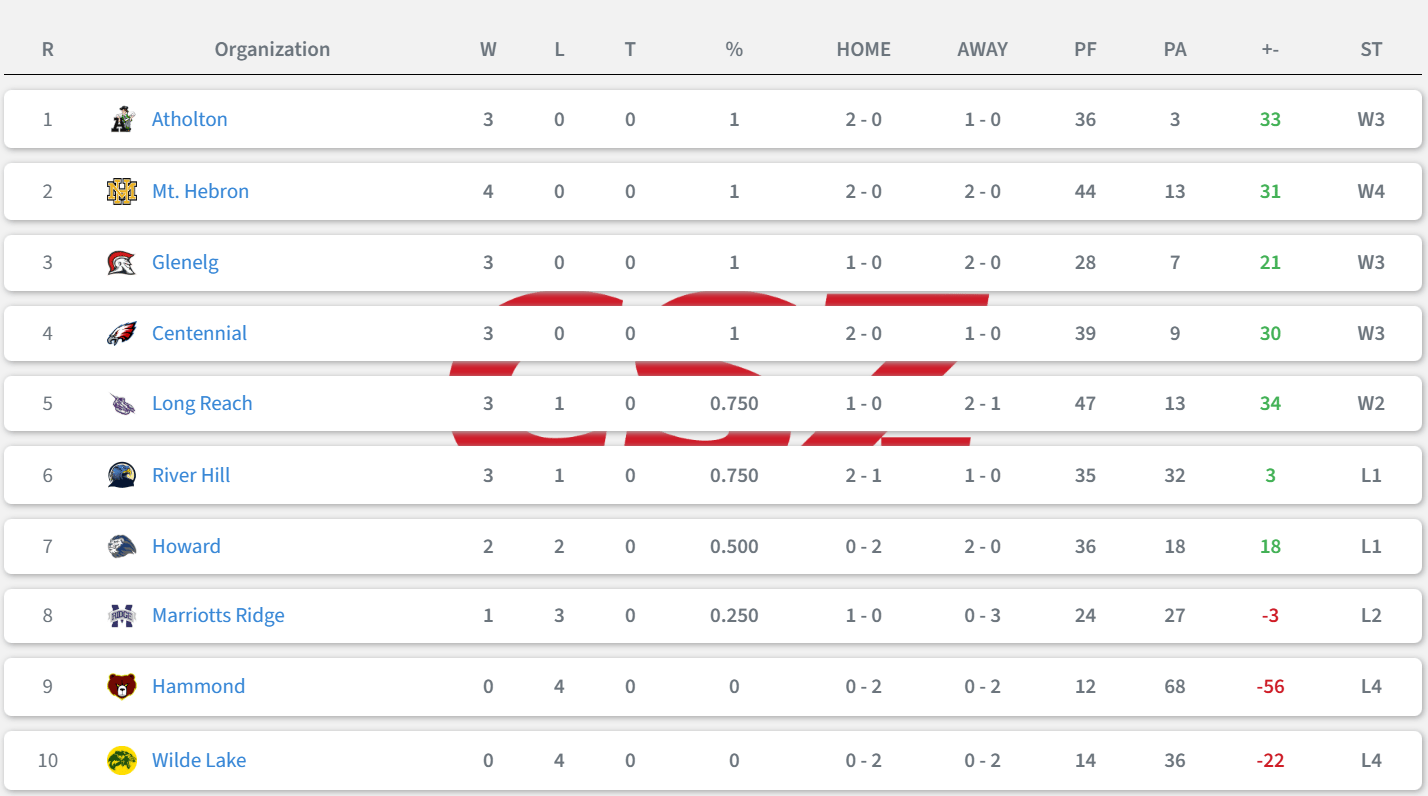Click the Atholton team logo icon
Image resolution: width=1428 pixels, height=796 pixels.
122,120
